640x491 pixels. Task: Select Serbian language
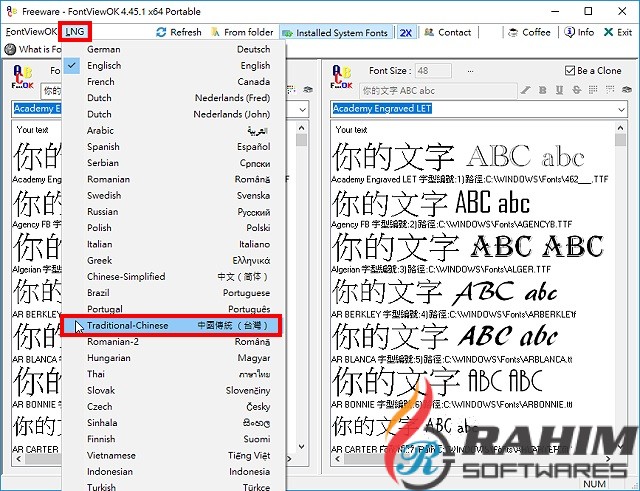point(173,163)
